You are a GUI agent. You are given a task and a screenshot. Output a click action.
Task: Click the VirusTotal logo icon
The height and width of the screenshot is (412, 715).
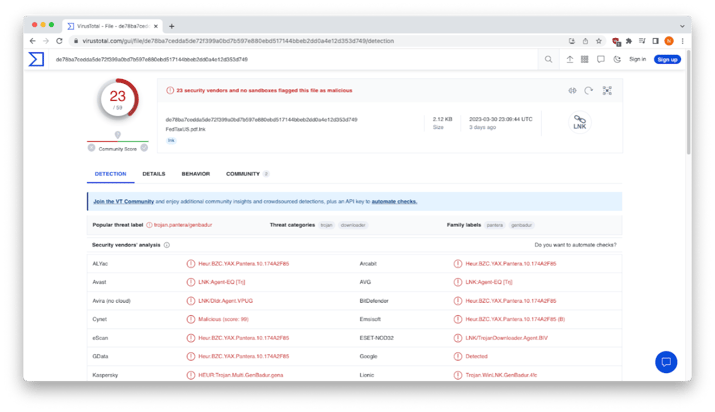(36, 60)
